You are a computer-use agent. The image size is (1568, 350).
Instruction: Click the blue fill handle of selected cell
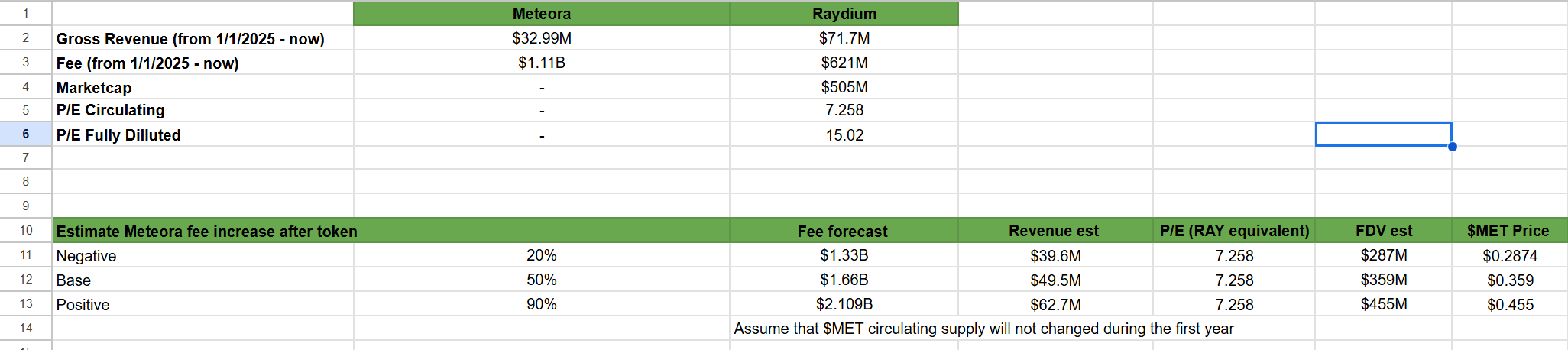click(x=1452, y=147)
